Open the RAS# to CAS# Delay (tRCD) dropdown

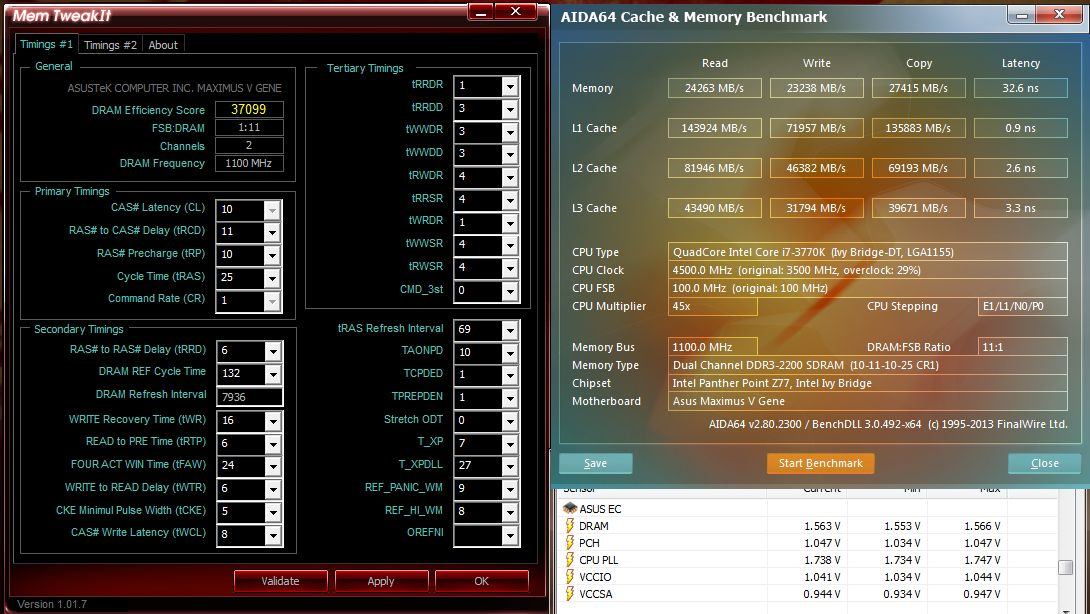coord(272,232)
